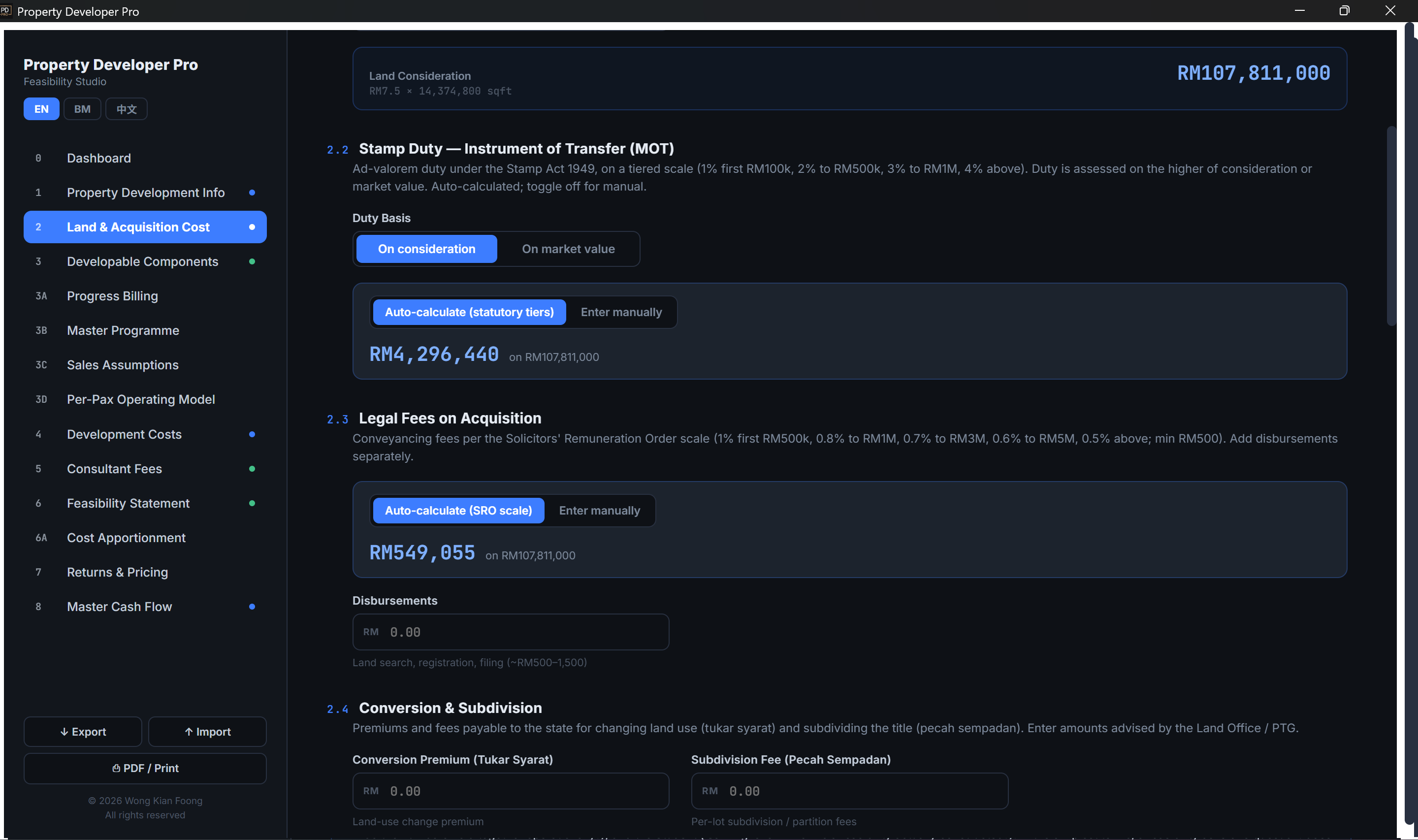Click the Disbursements amount field
Screen dimensions: 1418x840
point(511,632)
